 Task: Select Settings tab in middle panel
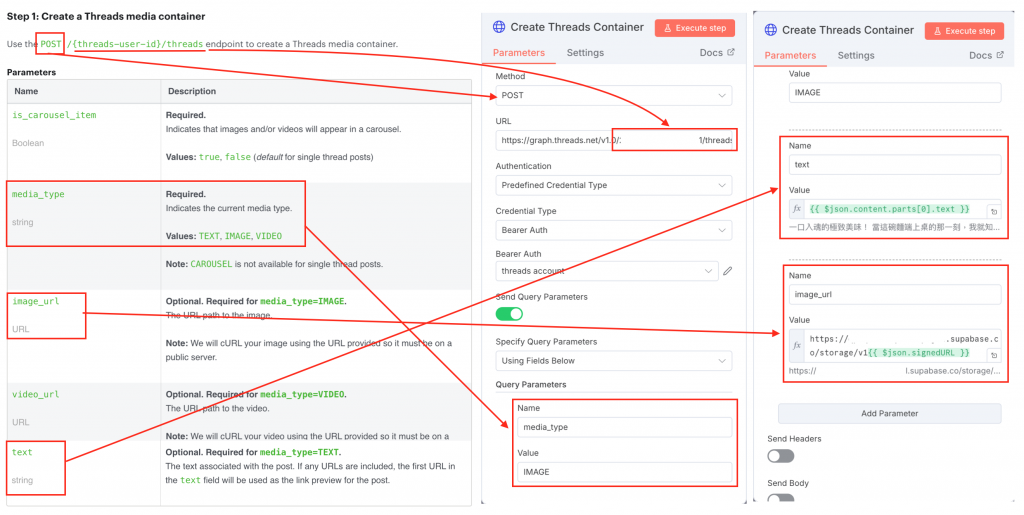click(x=585, y=53)
